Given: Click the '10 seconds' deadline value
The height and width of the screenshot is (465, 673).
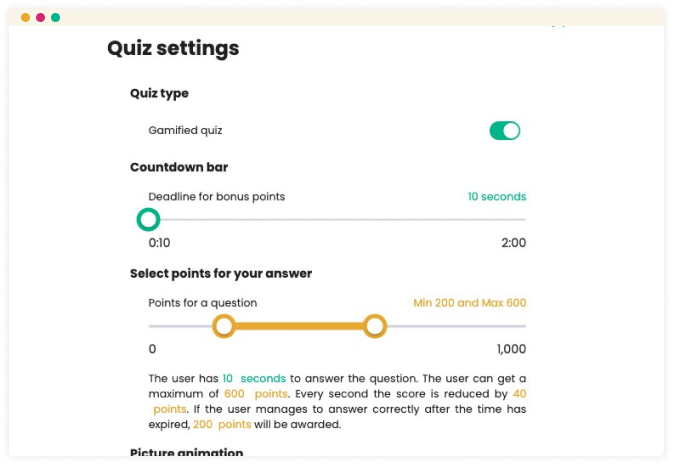Looking at the screenshot, I should (x=496, y=196).
